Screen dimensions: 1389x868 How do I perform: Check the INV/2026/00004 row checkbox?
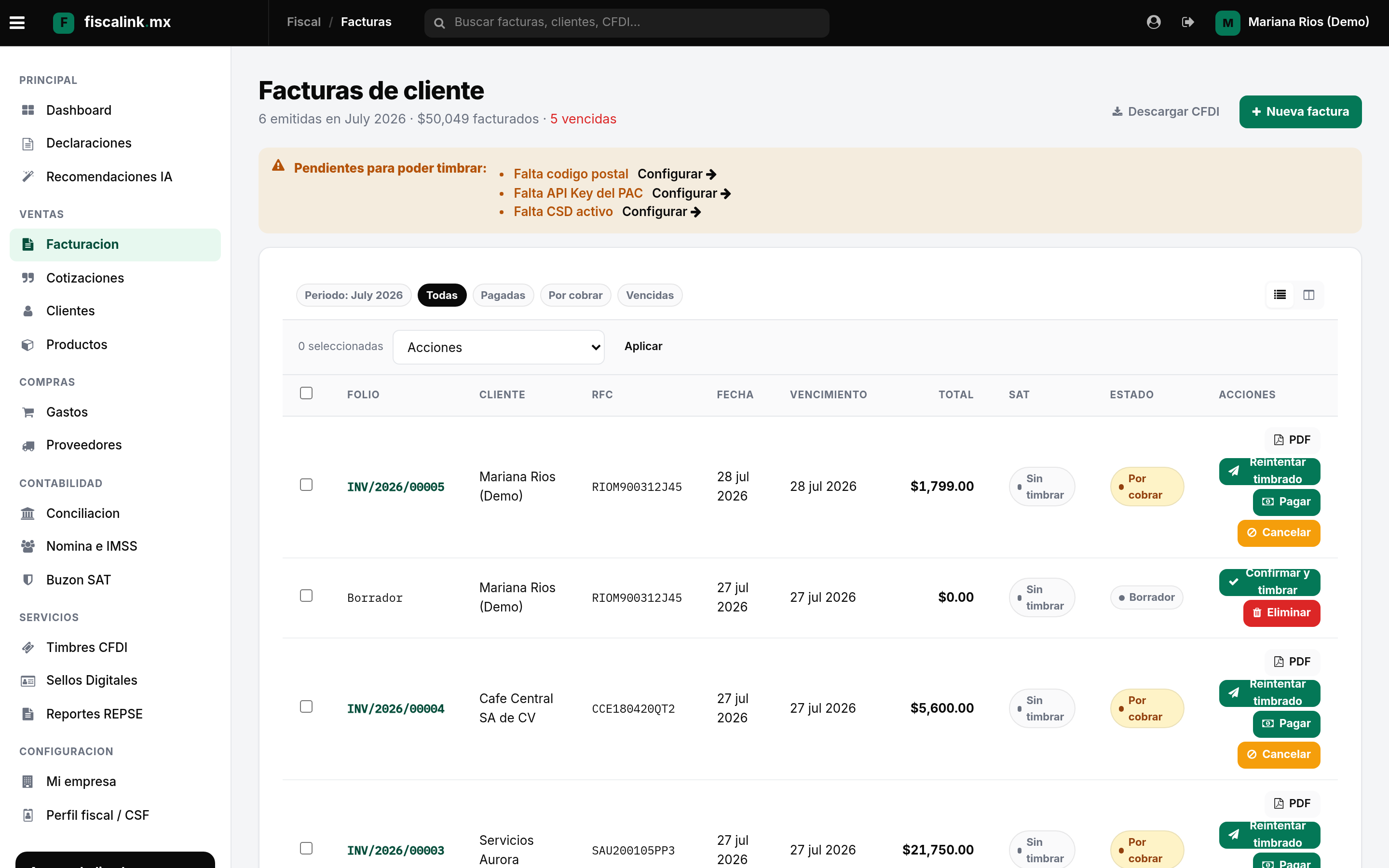(306, 706)
